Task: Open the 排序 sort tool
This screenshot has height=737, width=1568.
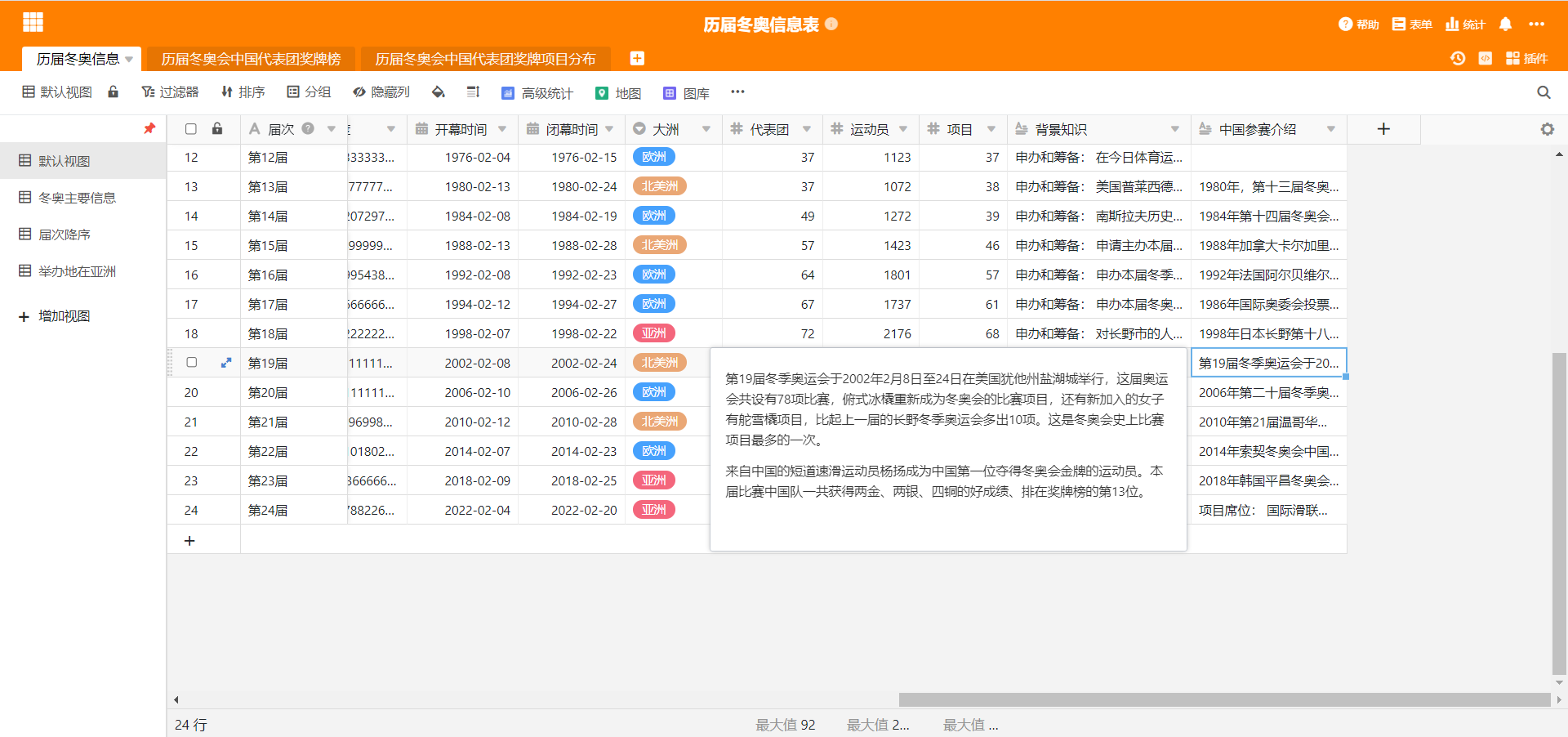Action: [243, 92]
